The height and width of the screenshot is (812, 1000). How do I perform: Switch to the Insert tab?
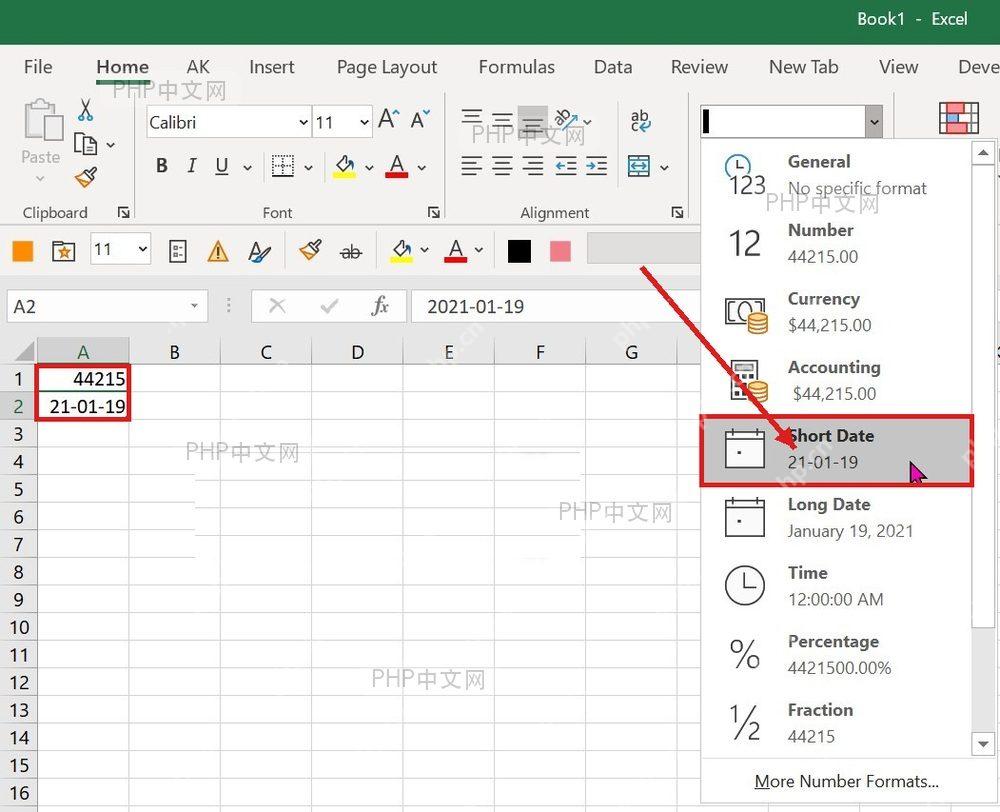coord(272,67)
